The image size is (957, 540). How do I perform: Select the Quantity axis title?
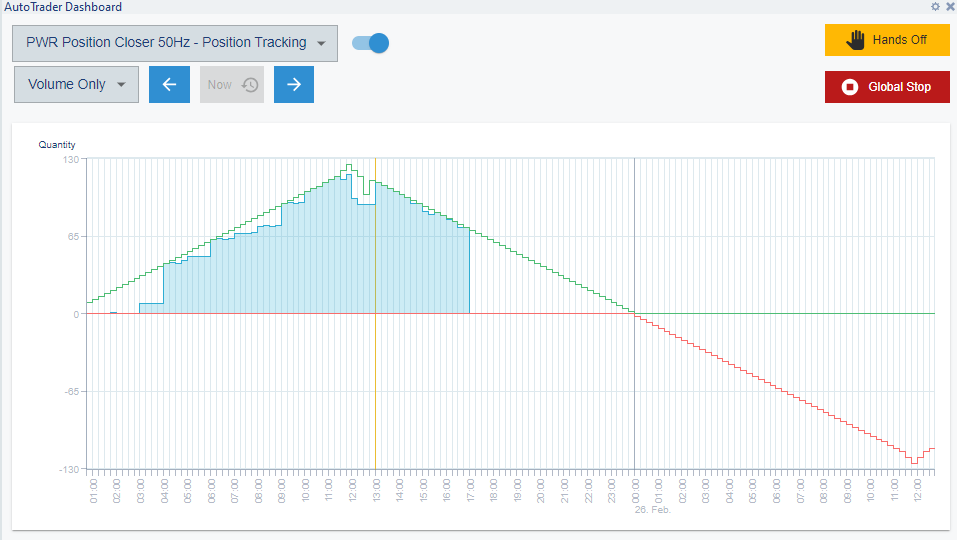(57, 145)
